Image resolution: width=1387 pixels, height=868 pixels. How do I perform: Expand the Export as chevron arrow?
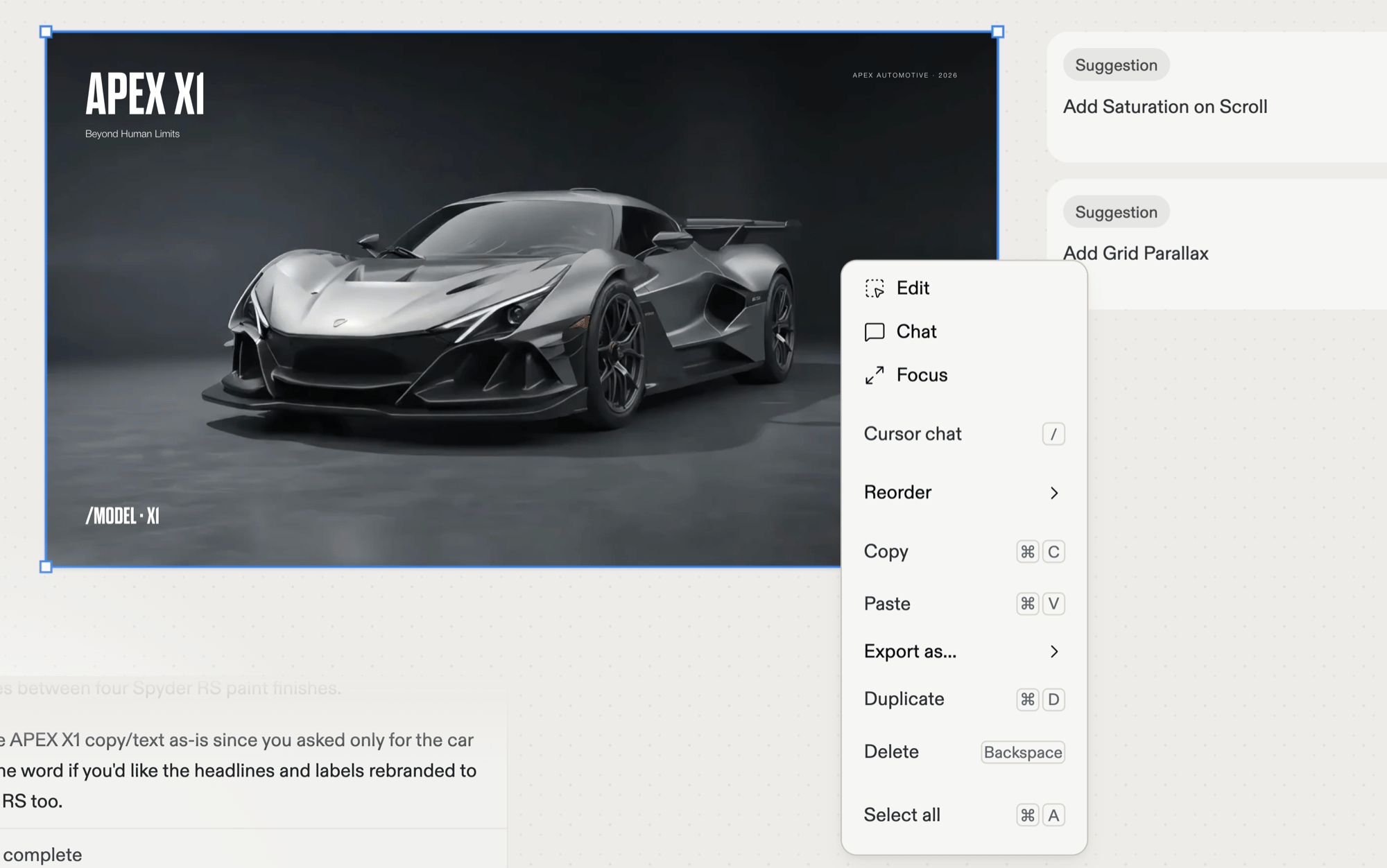(x=1054, y=652)
